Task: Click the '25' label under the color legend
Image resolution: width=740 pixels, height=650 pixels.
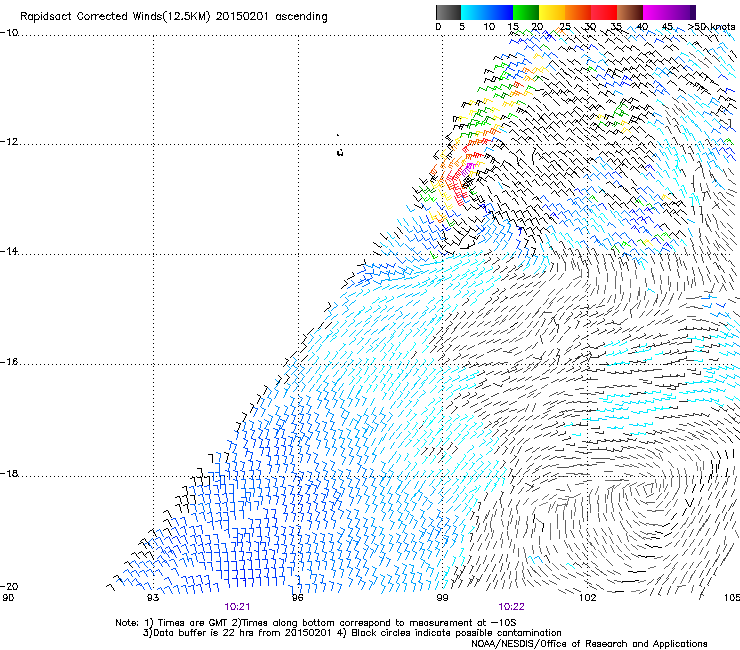Action: tap(565, 27)
